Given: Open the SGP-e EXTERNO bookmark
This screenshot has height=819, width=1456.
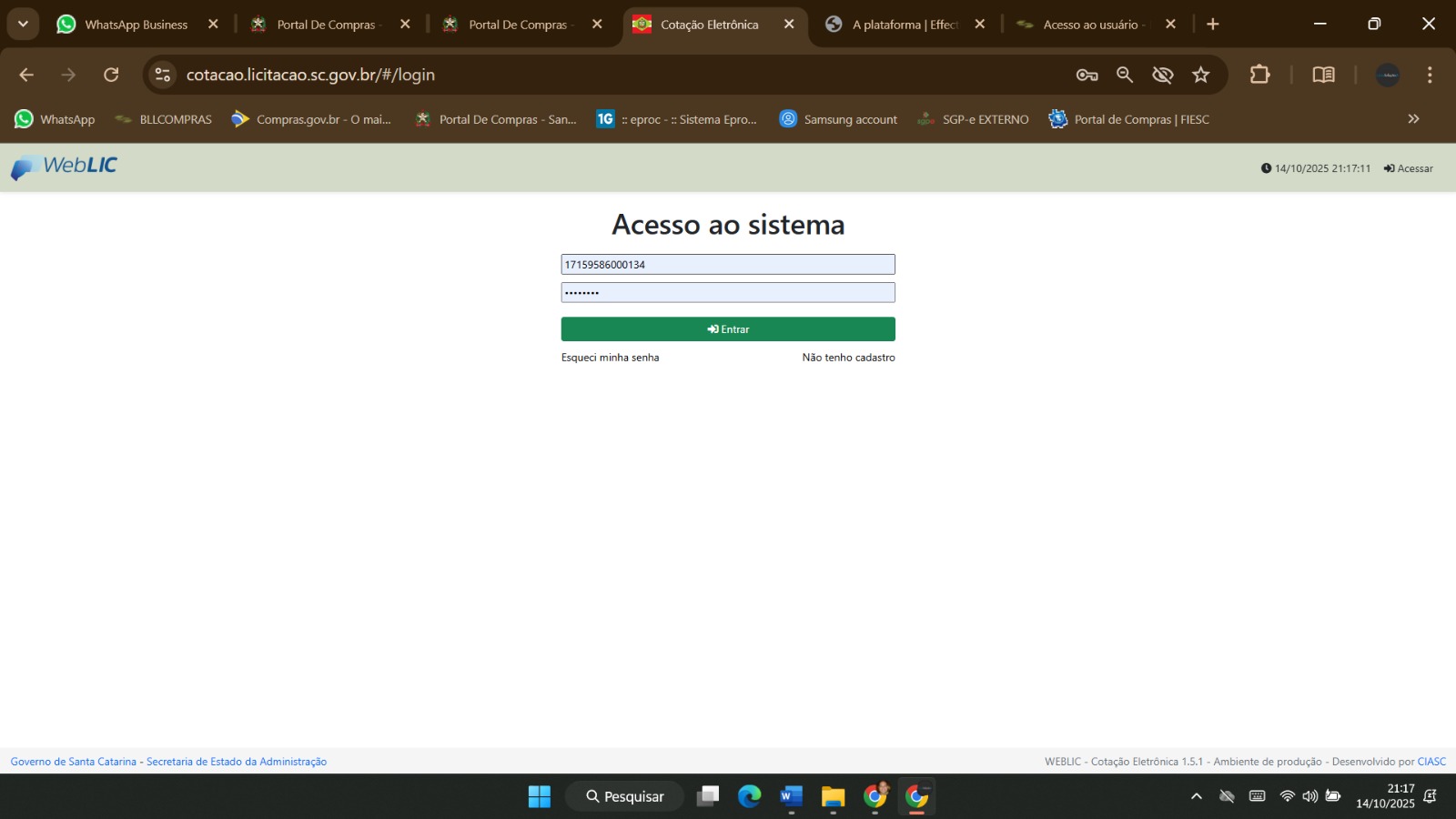Looking at the screenshot, I should point(974,119).
